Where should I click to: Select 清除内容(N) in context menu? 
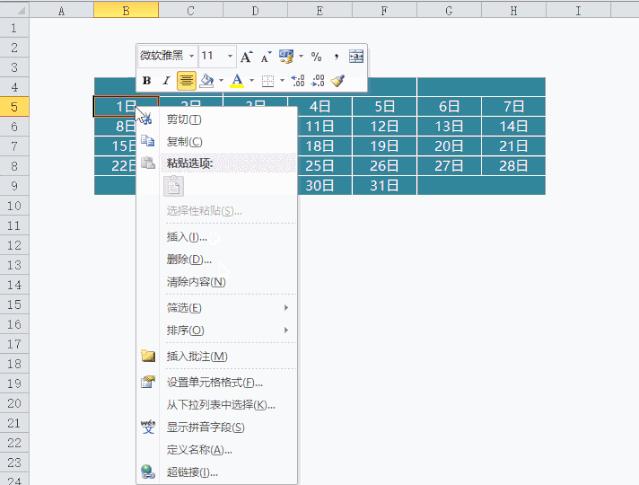click(216, 282)
